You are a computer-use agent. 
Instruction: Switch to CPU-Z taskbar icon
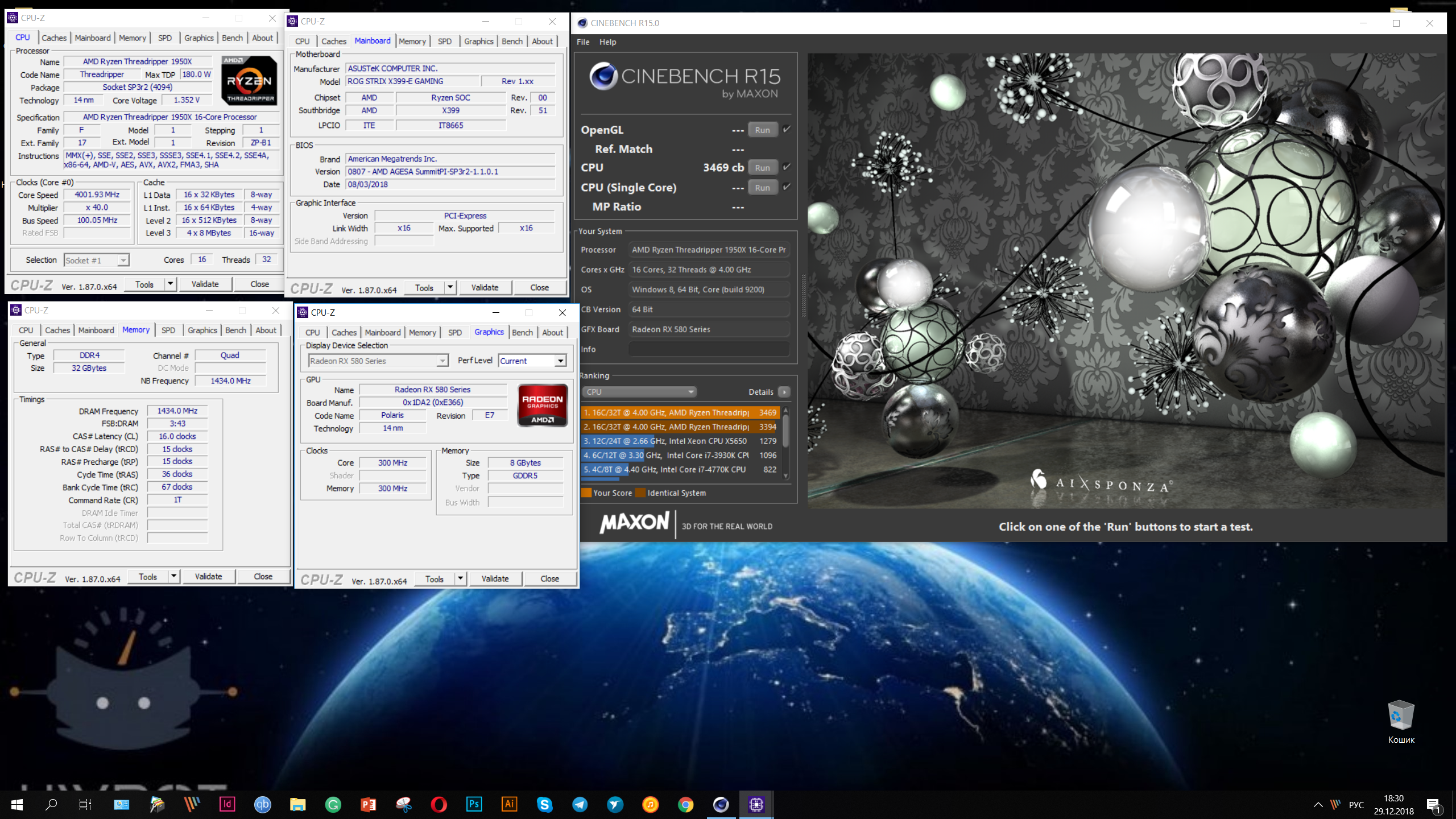point(756,805)
